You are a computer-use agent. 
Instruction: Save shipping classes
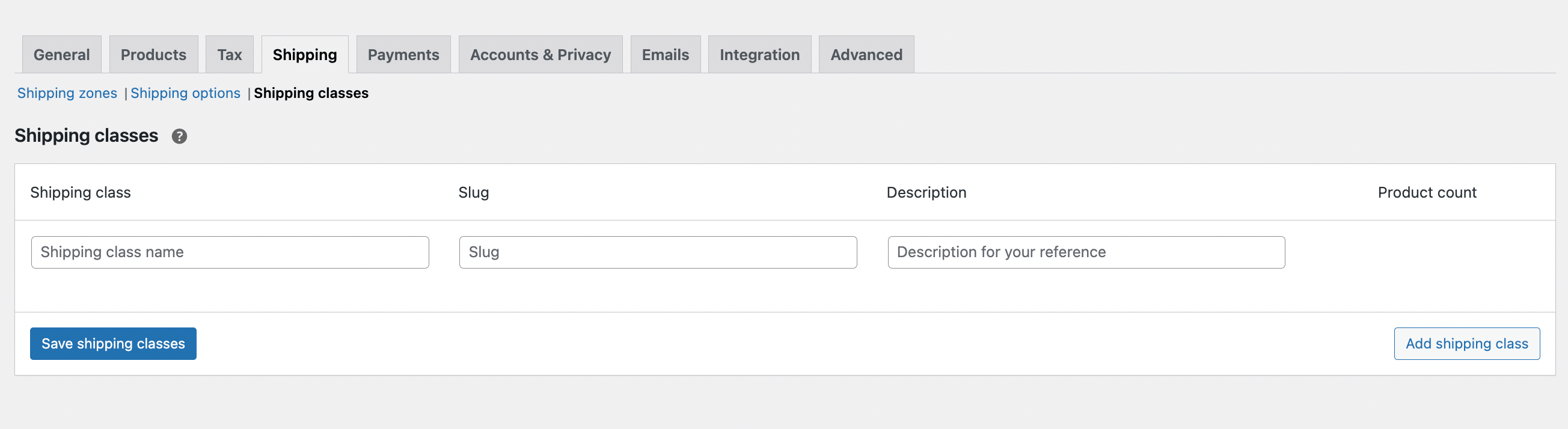point(113,344)
